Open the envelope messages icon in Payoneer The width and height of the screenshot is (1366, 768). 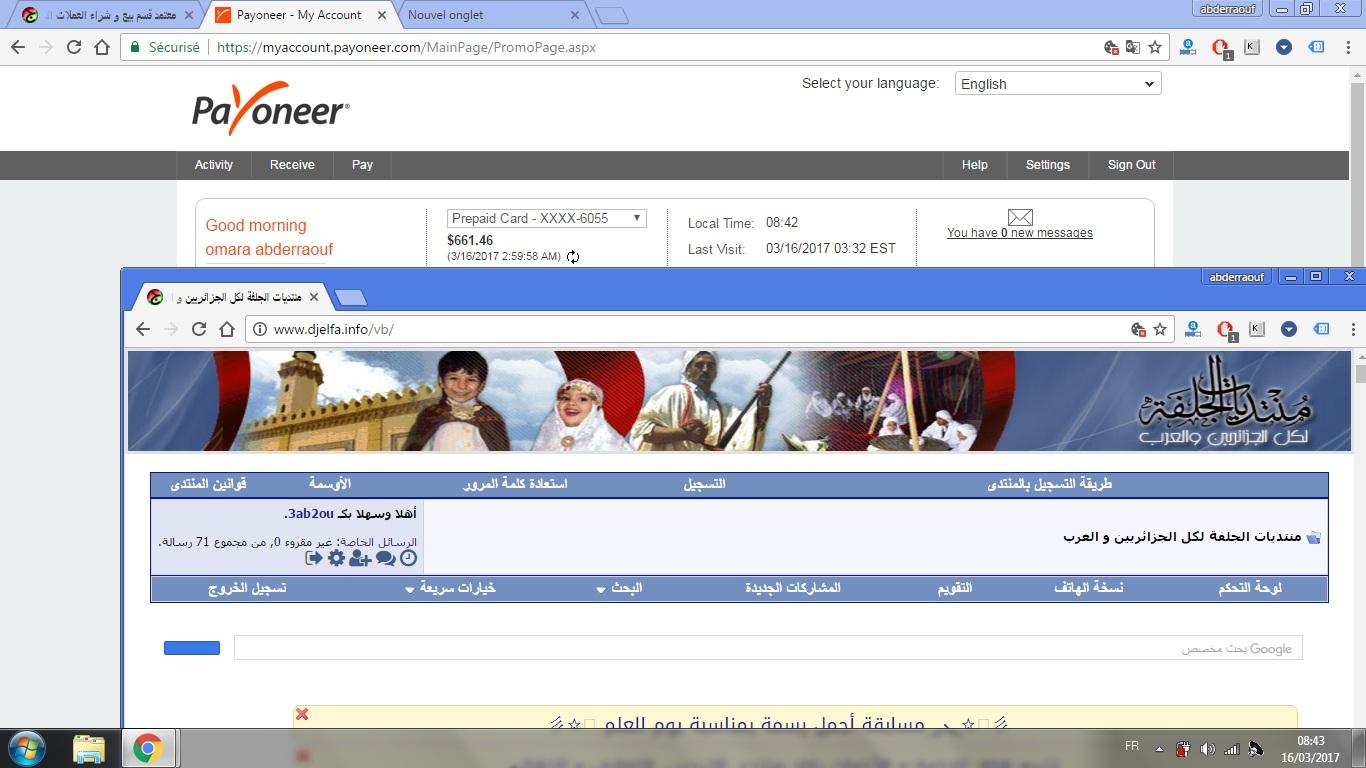click(1020, 217)
